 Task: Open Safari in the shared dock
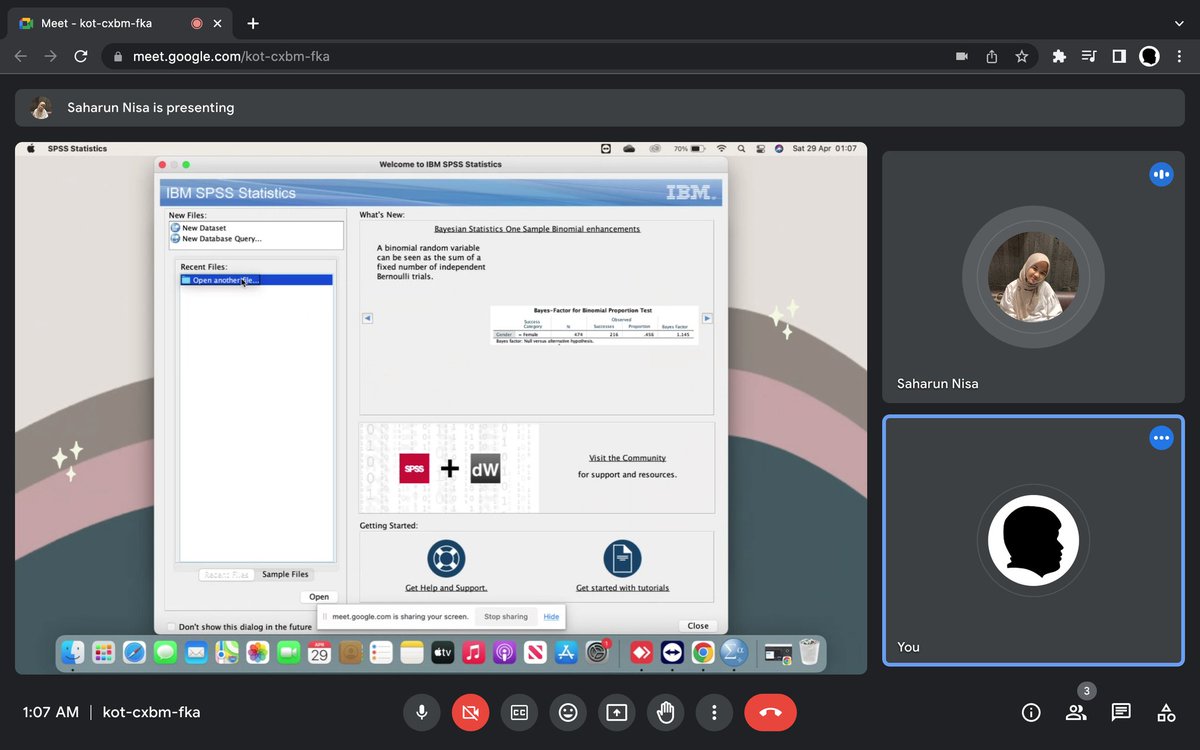[134, 653]
